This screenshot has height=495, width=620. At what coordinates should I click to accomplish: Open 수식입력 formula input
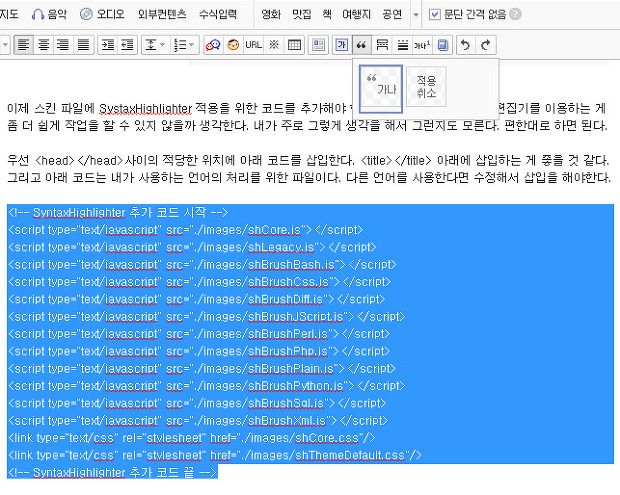tap(218, 14)
